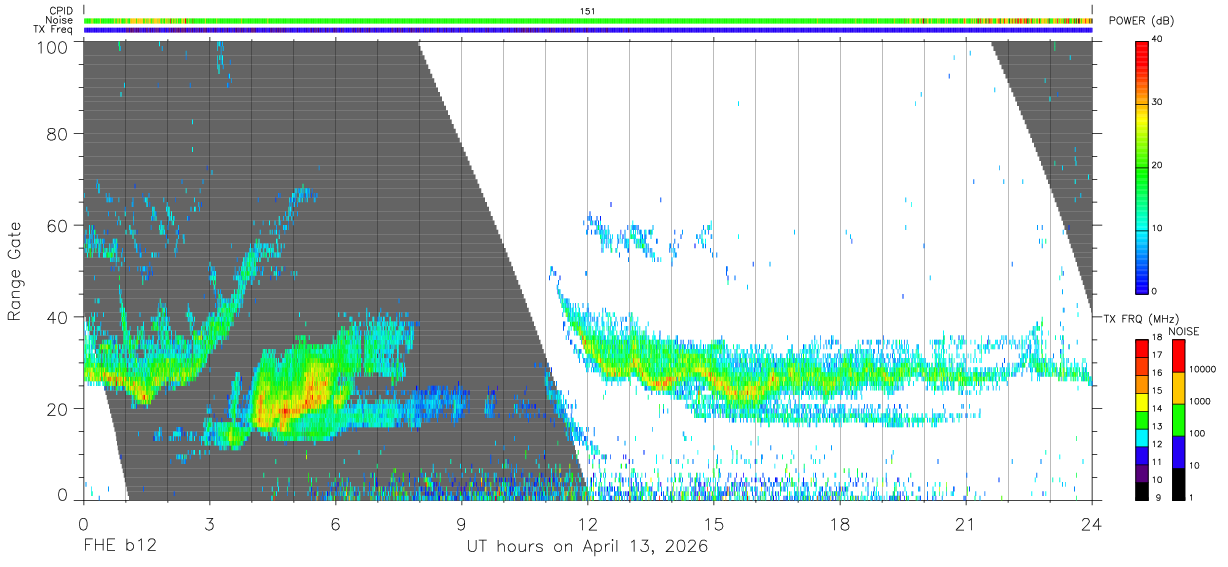Click the POWER (dB) color bar
Screen dimensions: 1228x567
[1143, 166]
